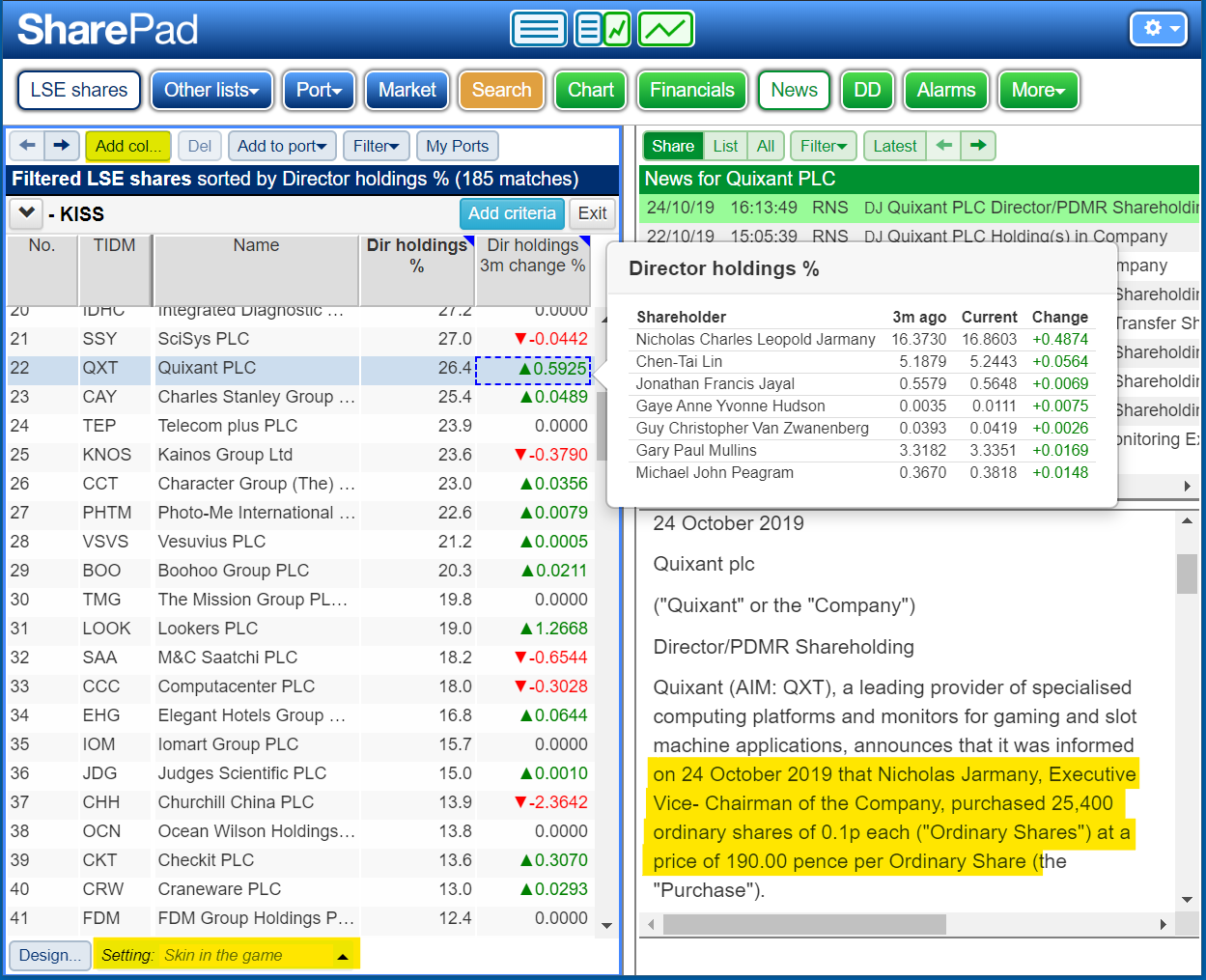Viewport: 1206px width, 980px height.
Task: Click the news article scrollbar down arrow
Action: point(1187,900)
